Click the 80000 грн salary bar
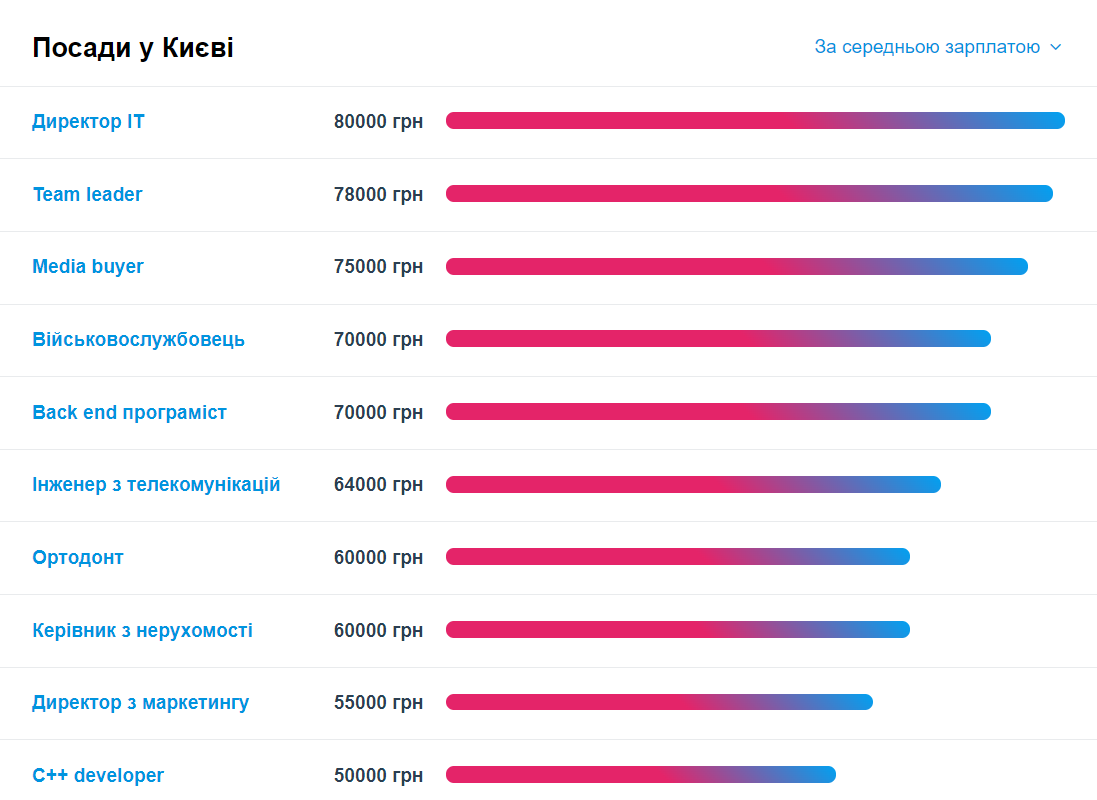The image size is (1097, 800). [755, 120]
